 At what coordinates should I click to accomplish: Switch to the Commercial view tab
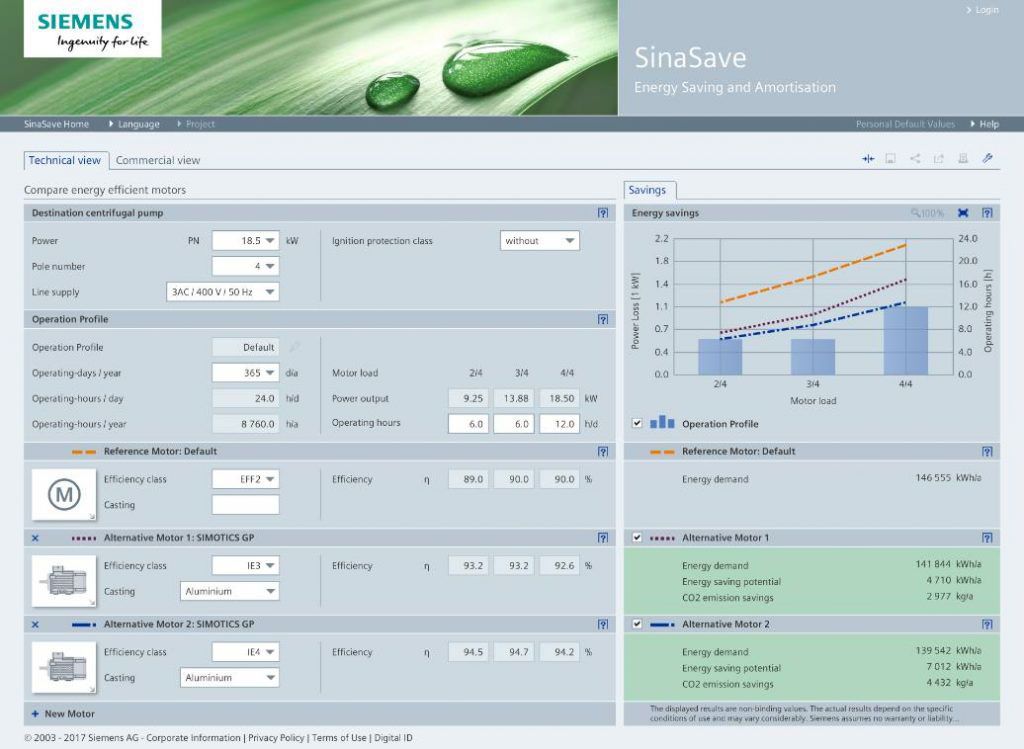click(158, 160)
